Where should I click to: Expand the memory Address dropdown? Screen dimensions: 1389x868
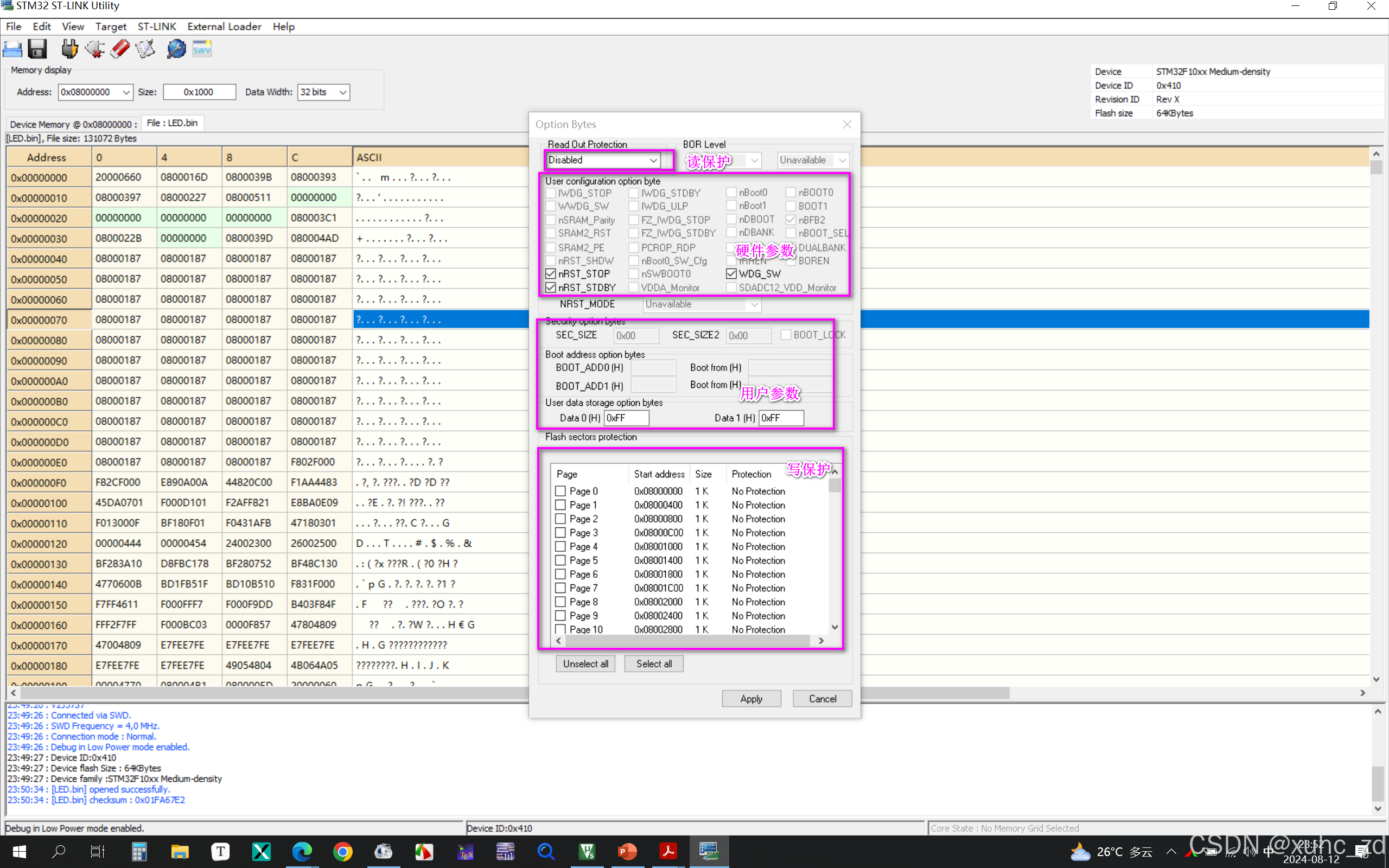(x=126, y=92)
